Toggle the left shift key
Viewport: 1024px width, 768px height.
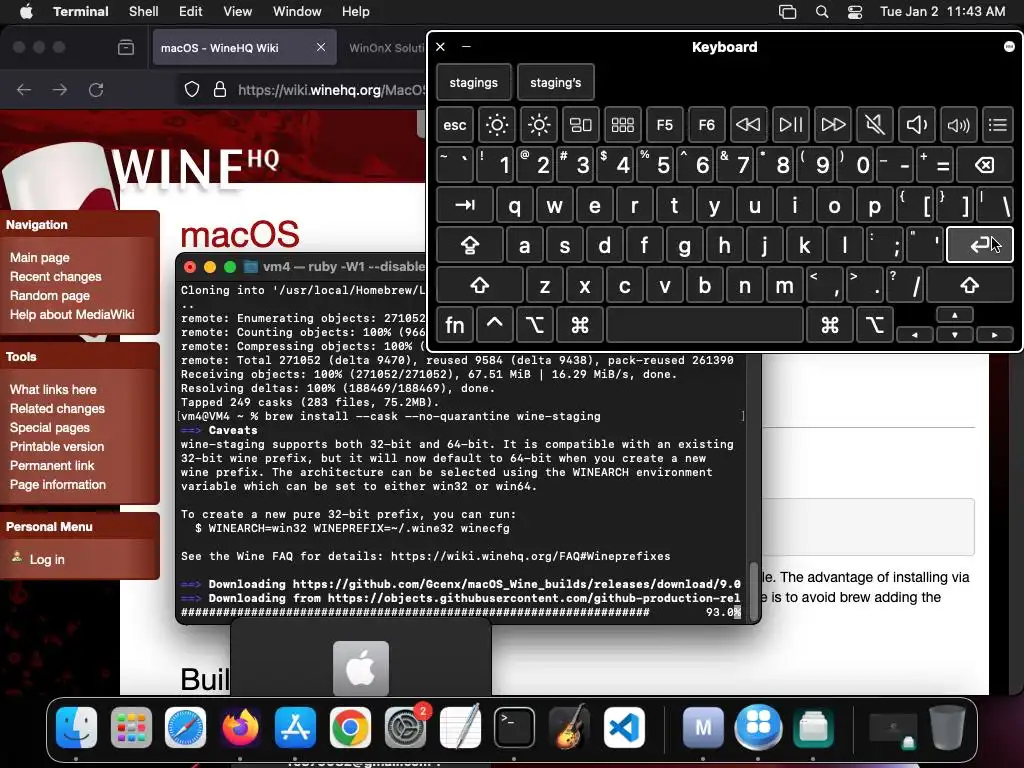pyautogui.click(x=479, y=285)
